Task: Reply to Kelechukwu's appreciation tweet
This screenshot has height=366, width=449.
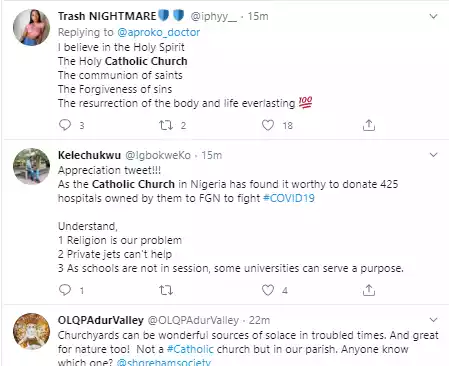Action: click(65, 290)
